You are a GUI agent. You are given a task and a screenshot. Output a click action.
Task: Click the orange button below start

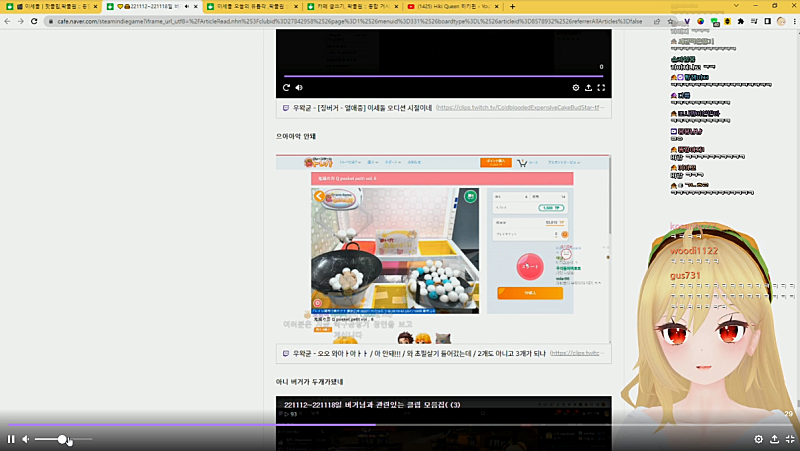(x=530, y=293)
